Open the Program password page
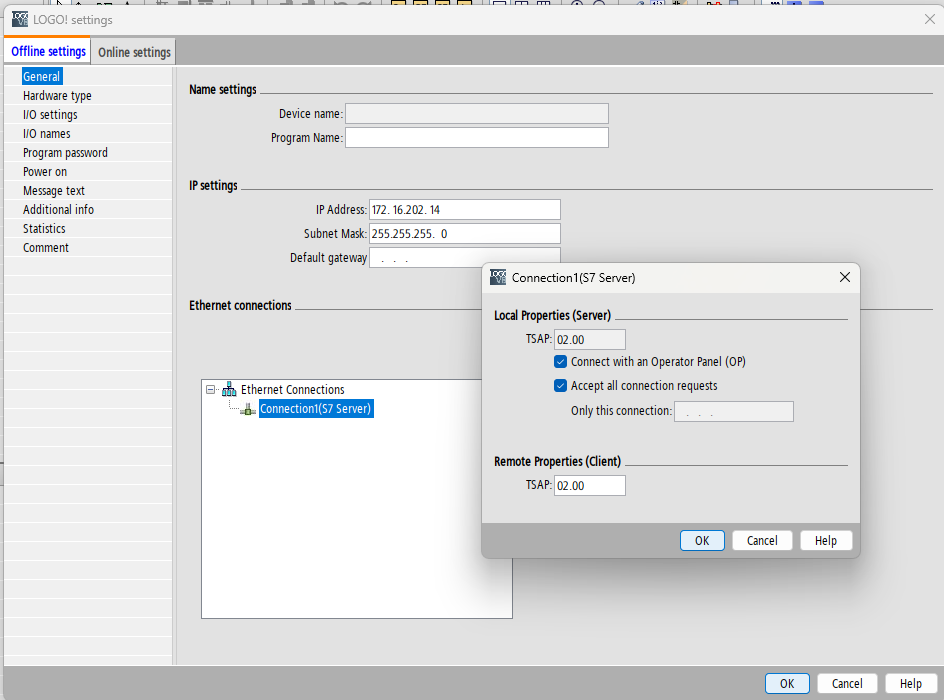944x700 pixels. click(65, 153)
